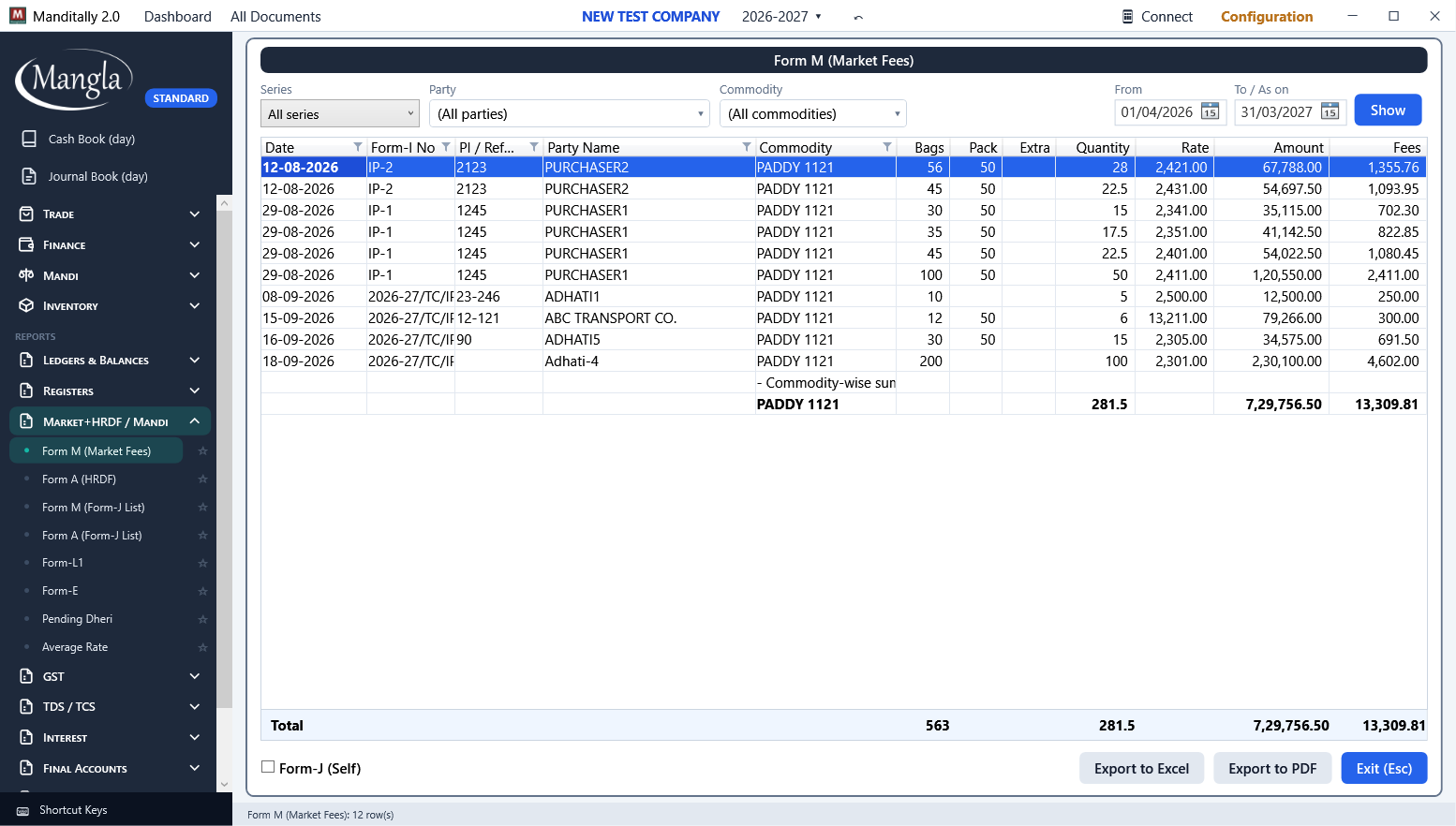
Task: Click the undo arrow beside the year
Action: click(858, 17)
